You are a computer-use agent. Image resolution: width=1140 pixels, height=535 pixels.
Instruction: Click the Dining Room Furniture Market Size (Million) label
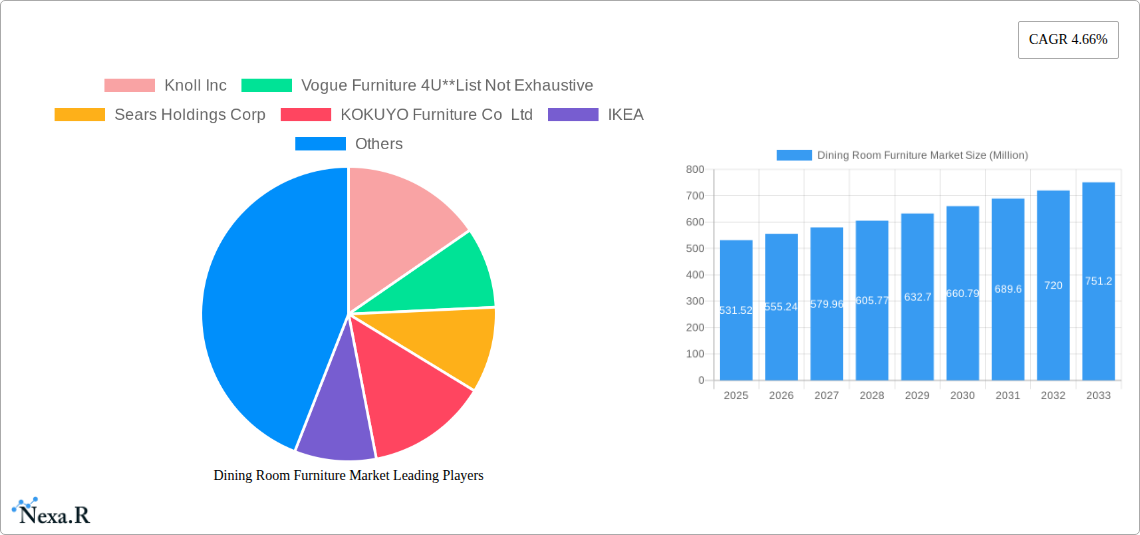click(923, 156)
